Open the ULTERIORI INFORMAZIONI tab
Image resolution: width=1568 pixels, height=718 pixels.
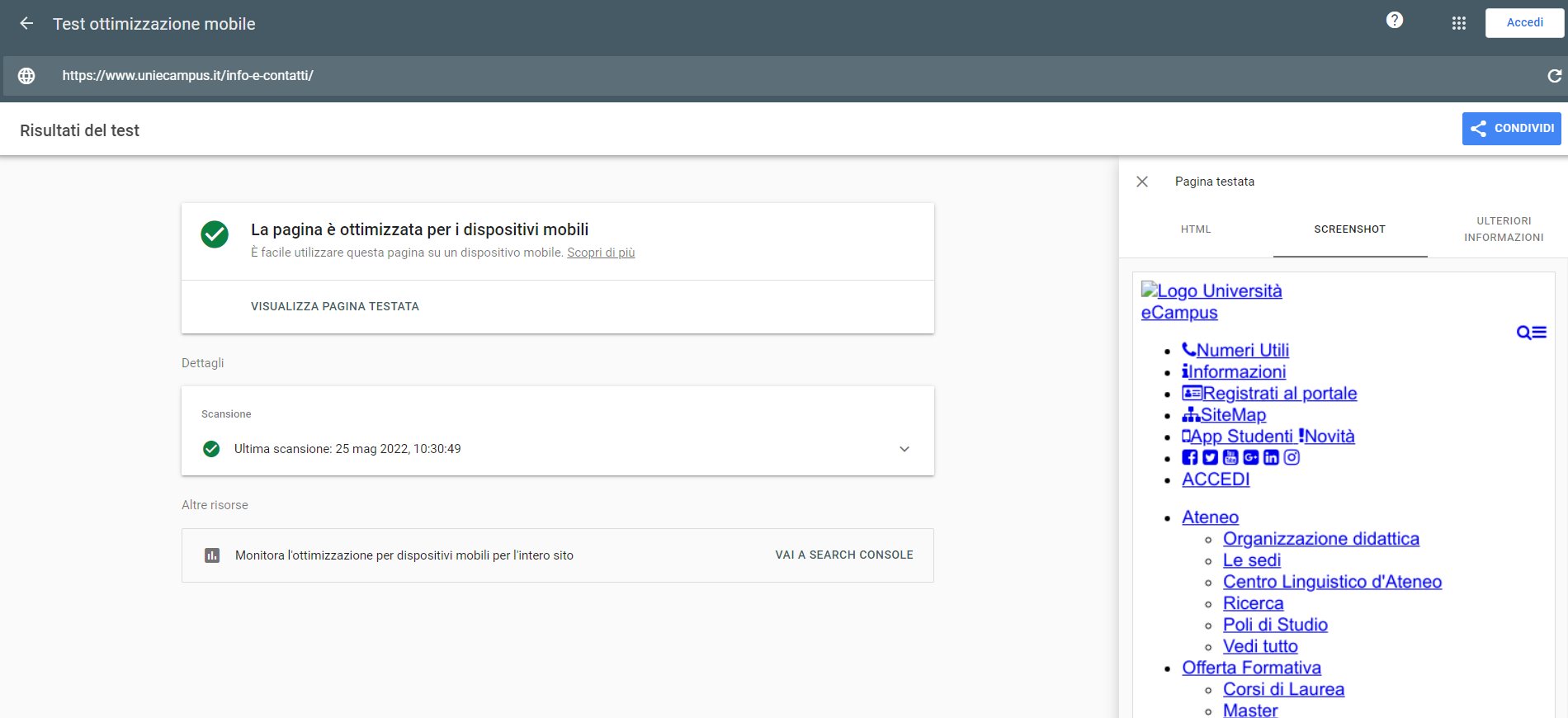coord(1504,229)
